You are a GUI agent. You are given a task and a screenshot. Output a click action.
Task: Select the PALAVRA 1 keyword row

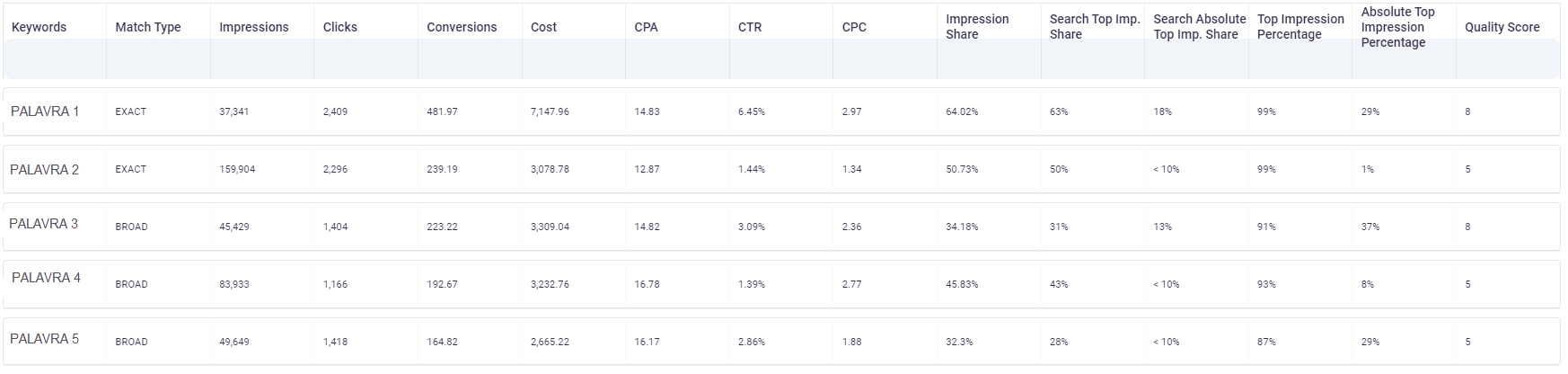coord(781,111)
